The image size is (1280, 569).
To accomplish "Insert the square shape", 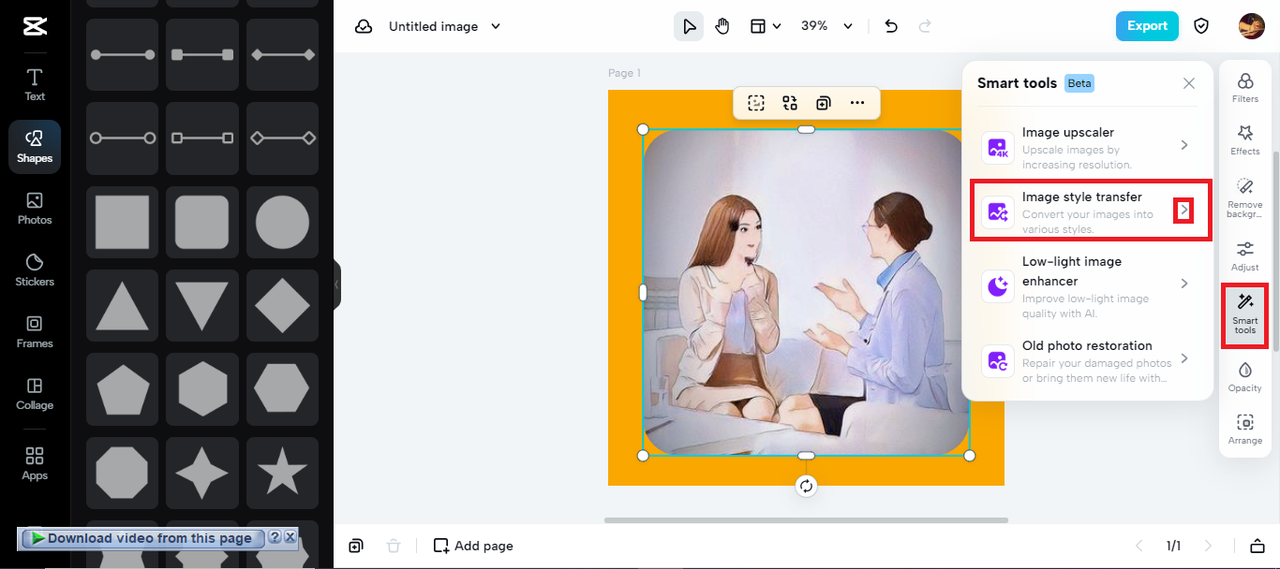I will [122, 222].
